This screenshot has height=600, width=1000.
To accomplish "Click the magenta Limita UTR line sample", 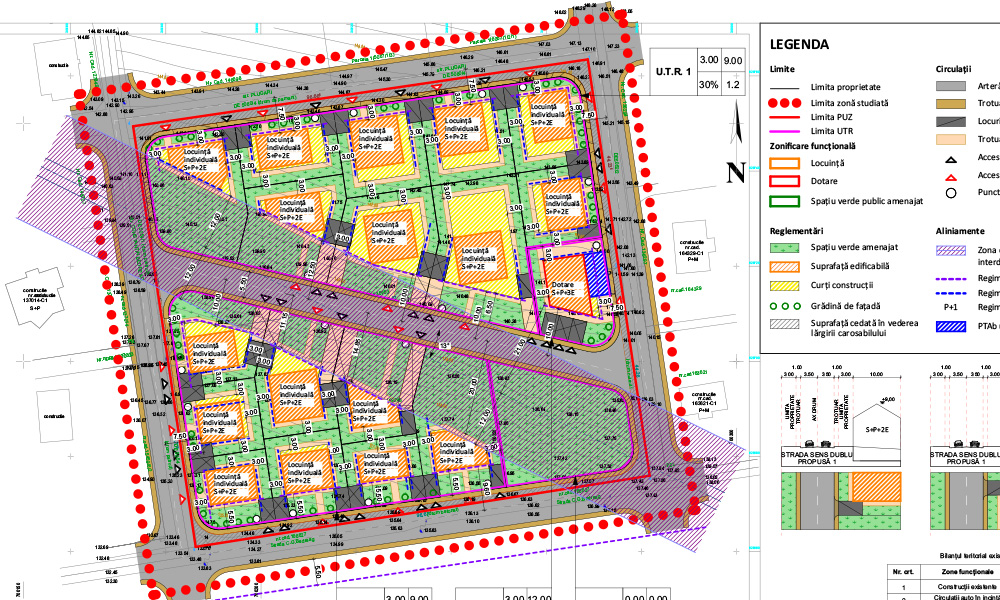I will (784, 131).
